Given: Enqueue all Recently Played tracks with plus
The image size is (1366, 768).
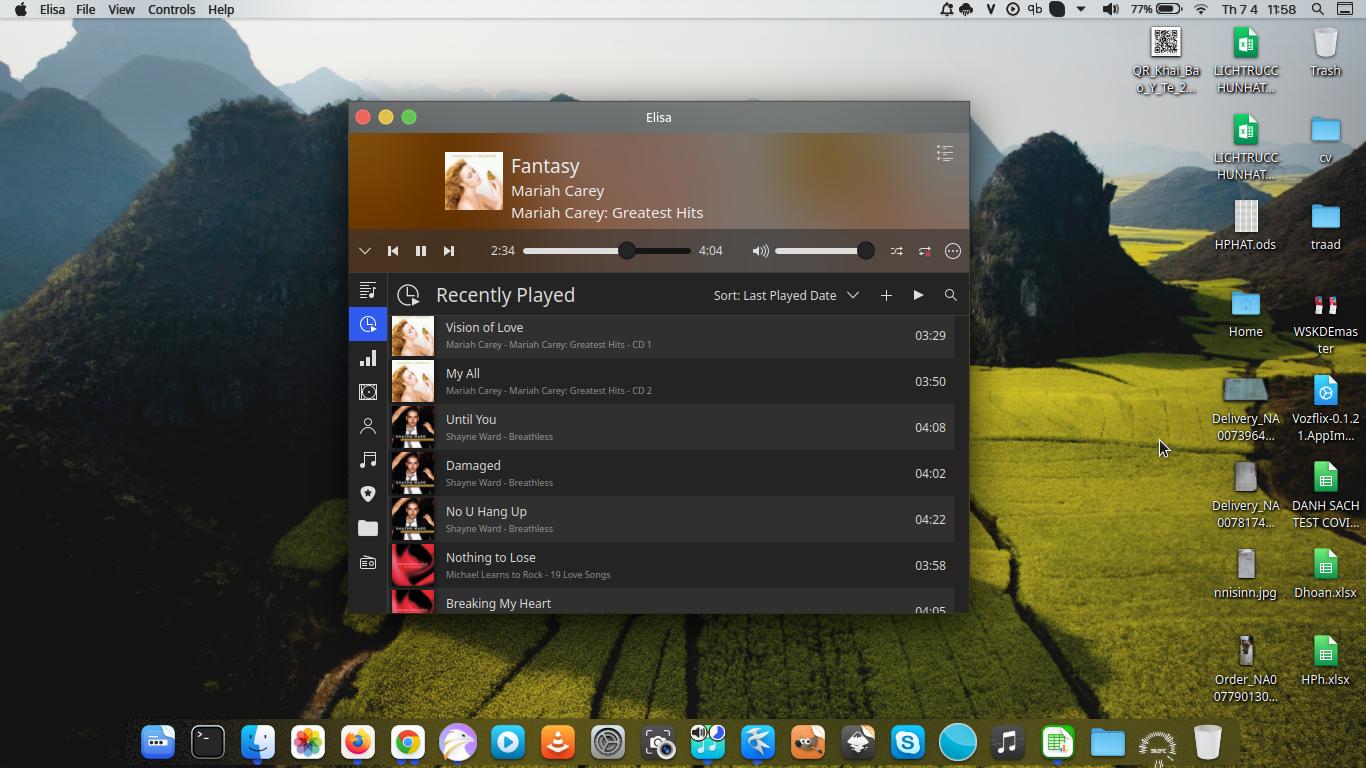Looking at the screenshot, I should coord(886,295).
